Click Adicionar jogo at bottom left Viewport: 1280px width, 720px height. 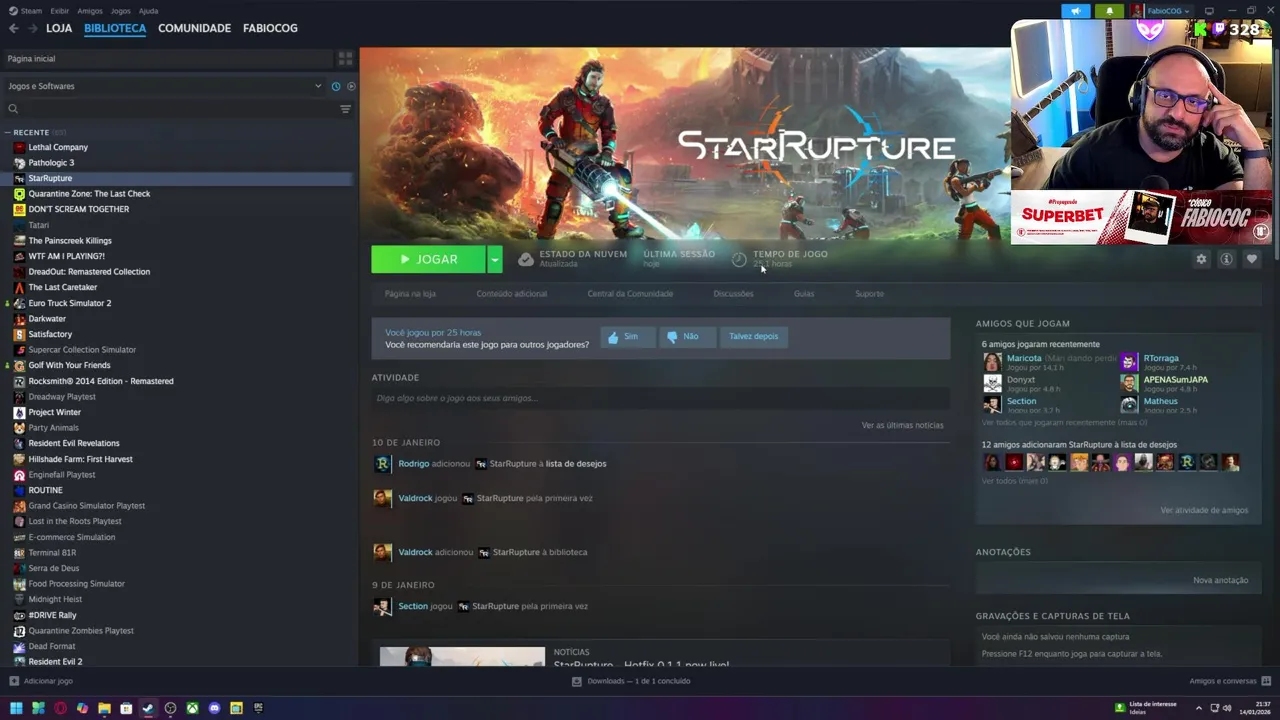(x=40, y=681)
